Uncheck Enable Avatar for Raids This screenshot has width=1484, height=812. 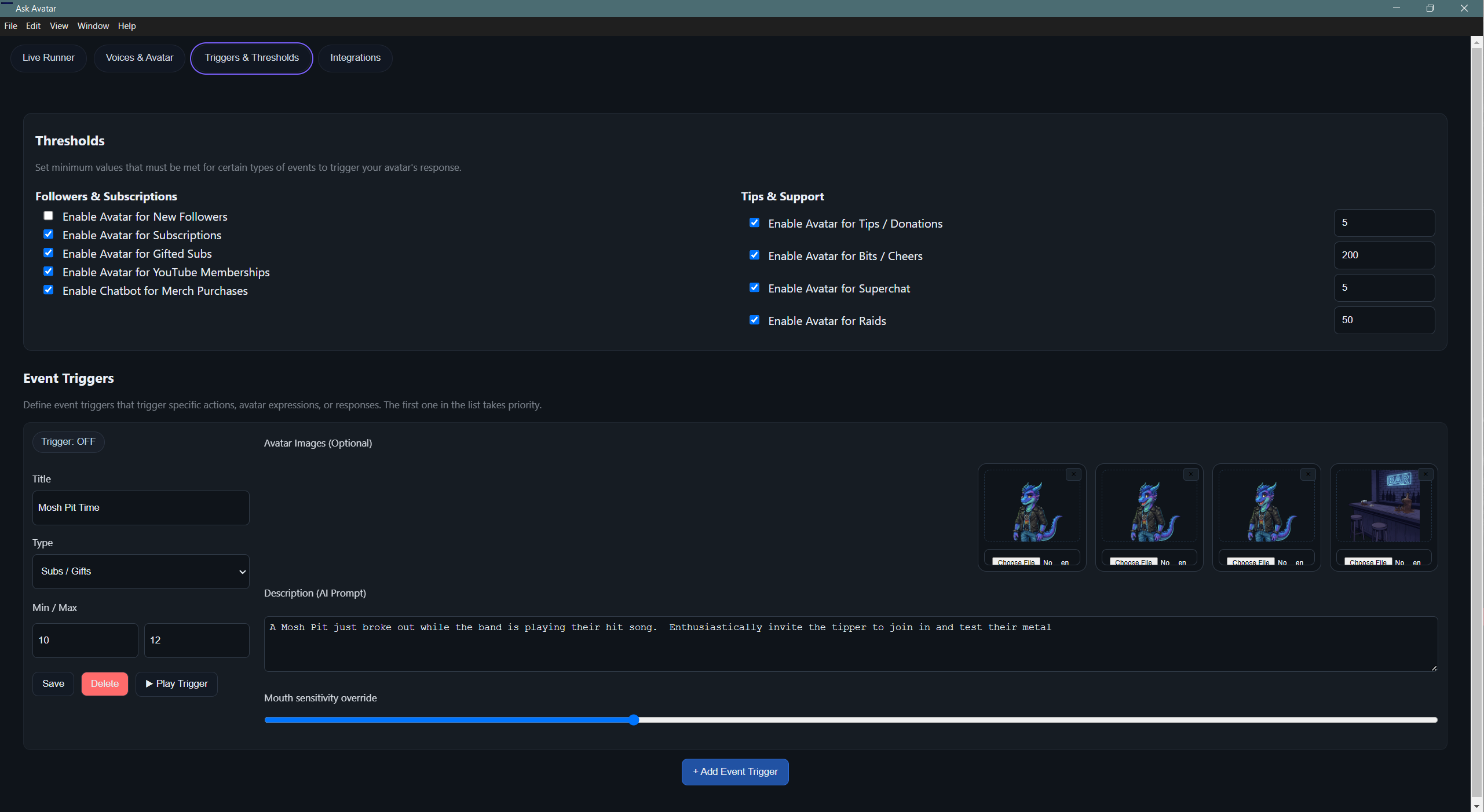tap(754, 320)
